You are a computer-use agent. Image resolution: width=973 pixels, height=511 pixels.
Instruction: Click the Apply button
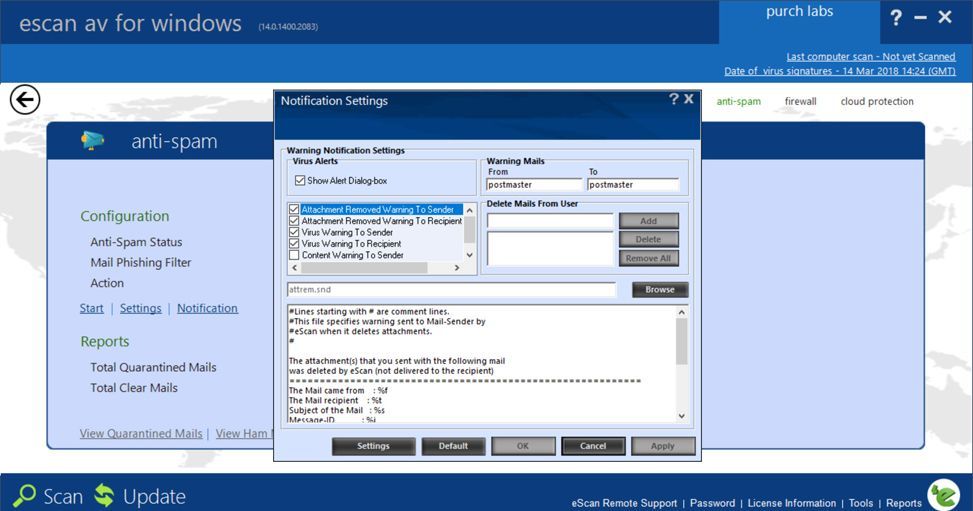(x=663, y=446)
